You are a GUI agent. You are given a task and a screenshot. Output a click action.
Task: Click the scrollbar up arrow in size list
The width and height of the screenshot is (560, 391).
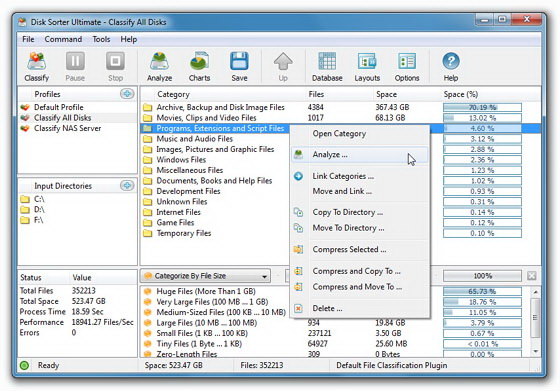[535, 292]
